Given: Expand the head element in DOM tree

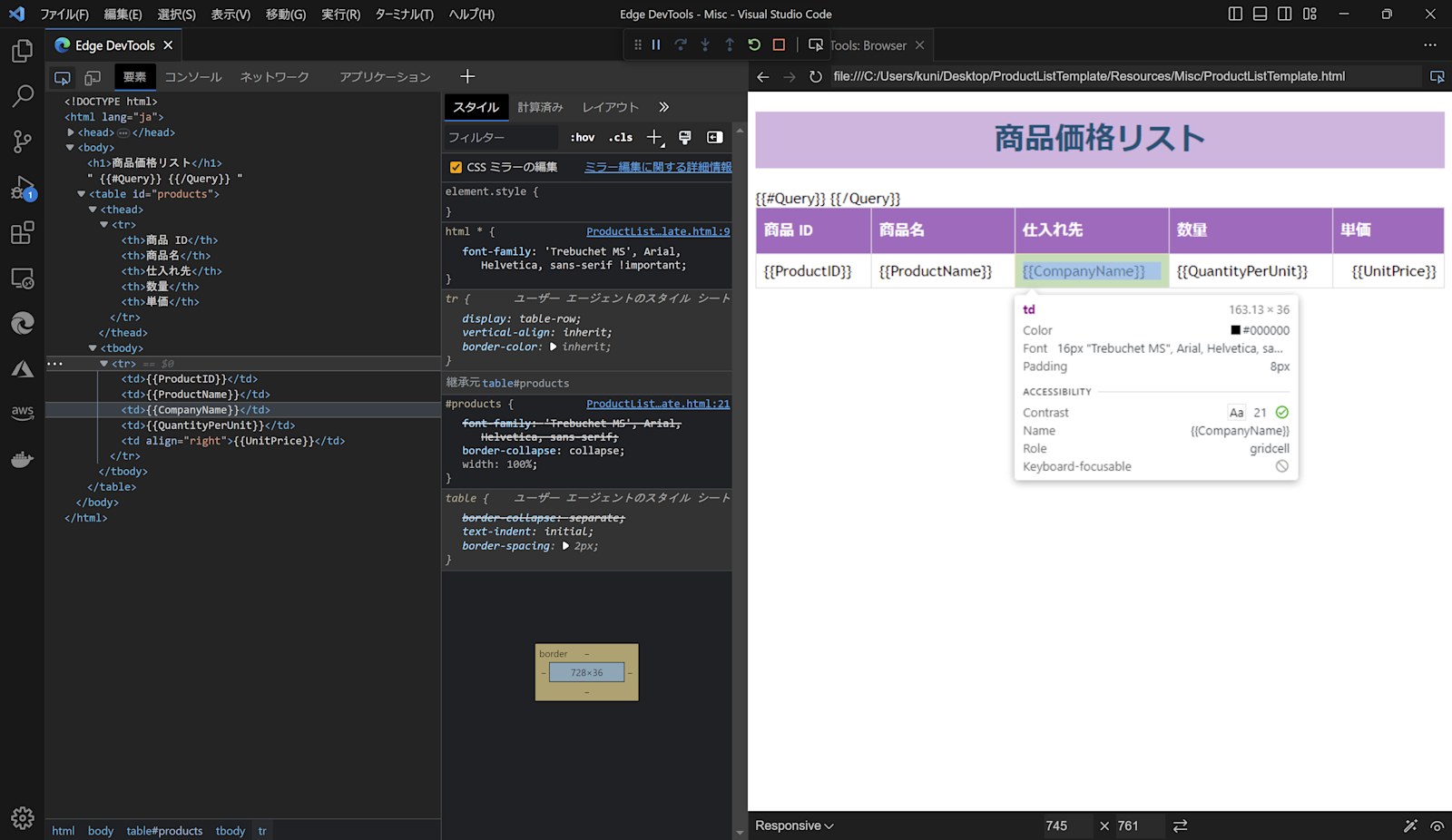Looking at the screenshot, I should click(x=71, y=132).
